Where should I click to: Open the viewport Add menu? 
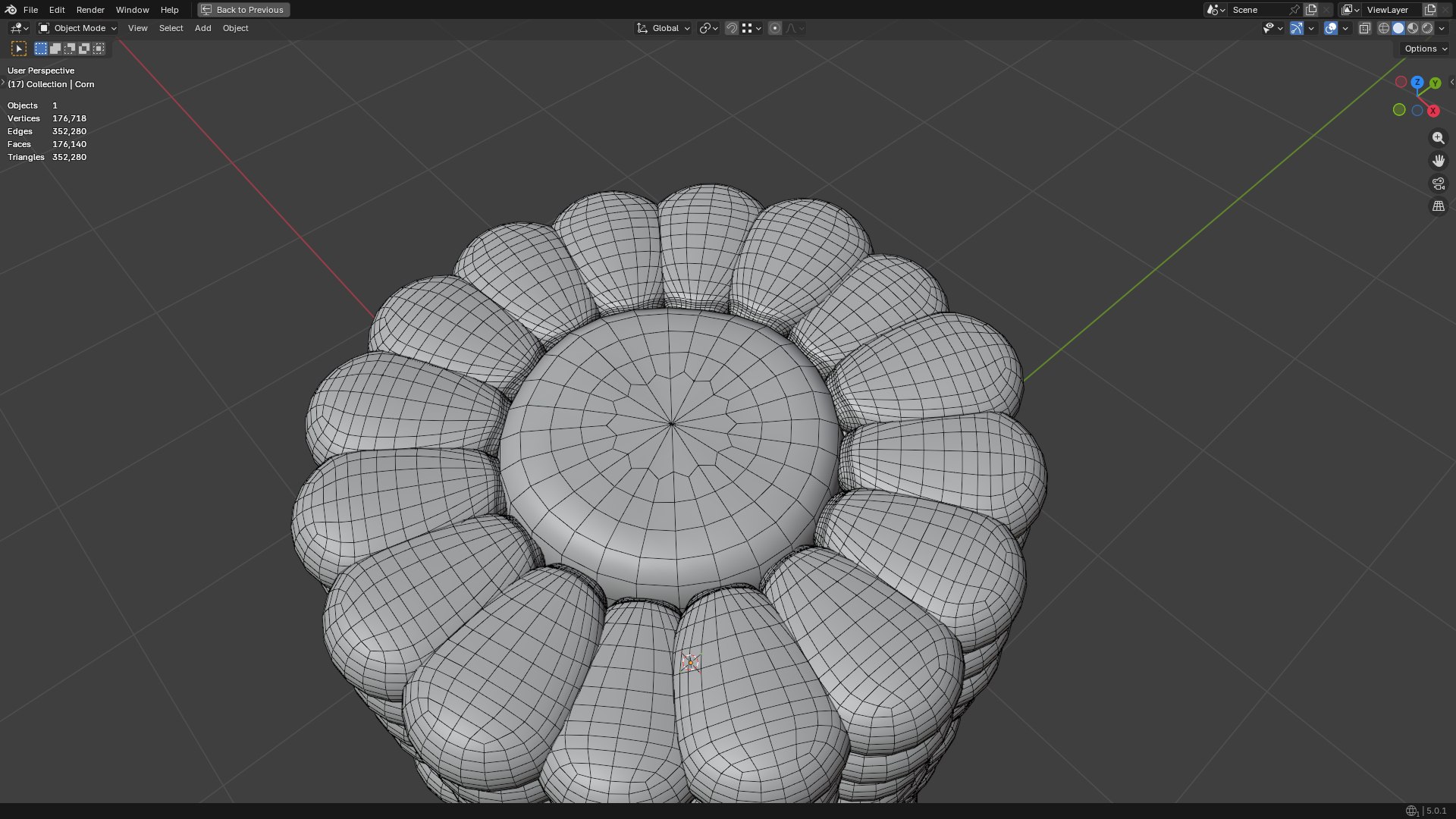pos(202,28)
